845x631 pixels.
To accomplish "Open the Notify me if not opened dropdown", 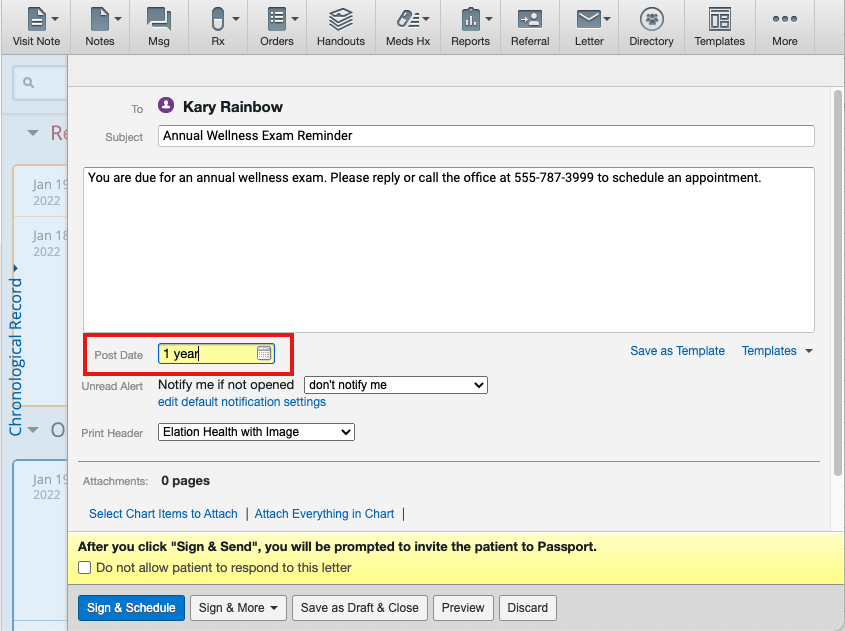I will pos(396,385).
